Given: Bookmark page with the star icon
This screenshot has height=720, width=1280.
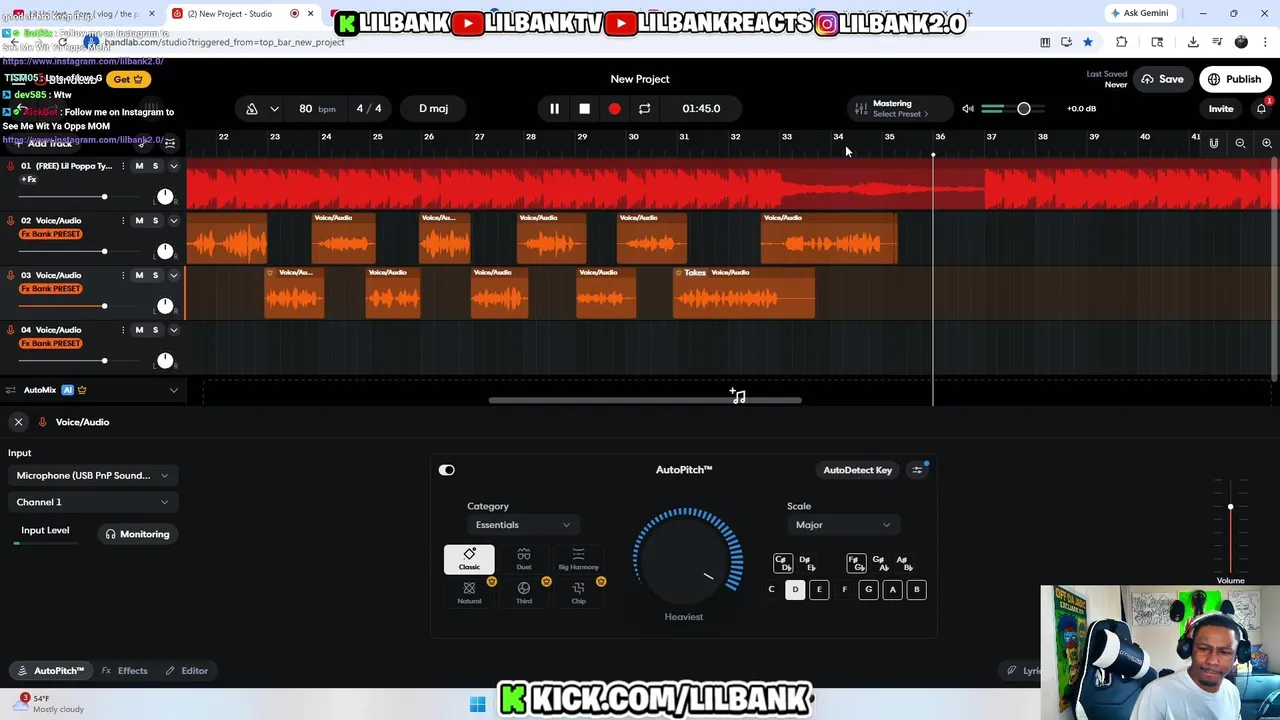Looking at the screenshot, I should click(1088, 42).
